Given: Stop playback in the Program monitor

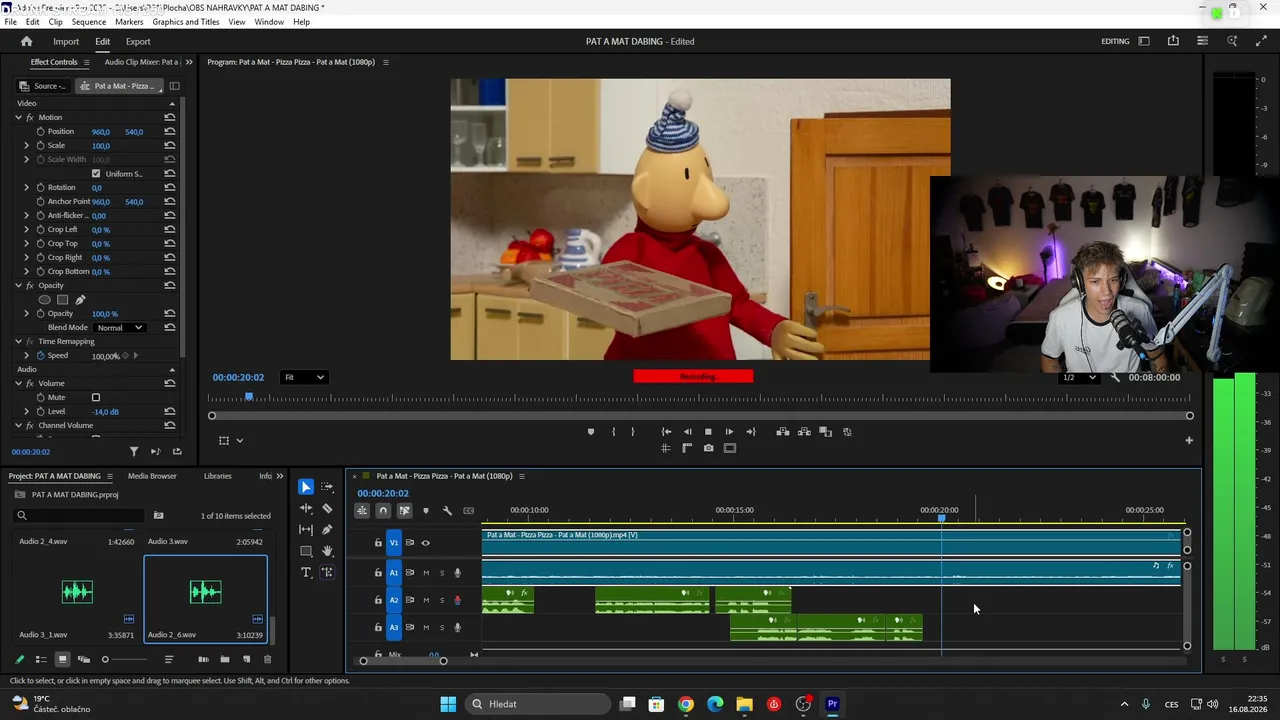Looking at the screenshot, I should pos(708,432).
